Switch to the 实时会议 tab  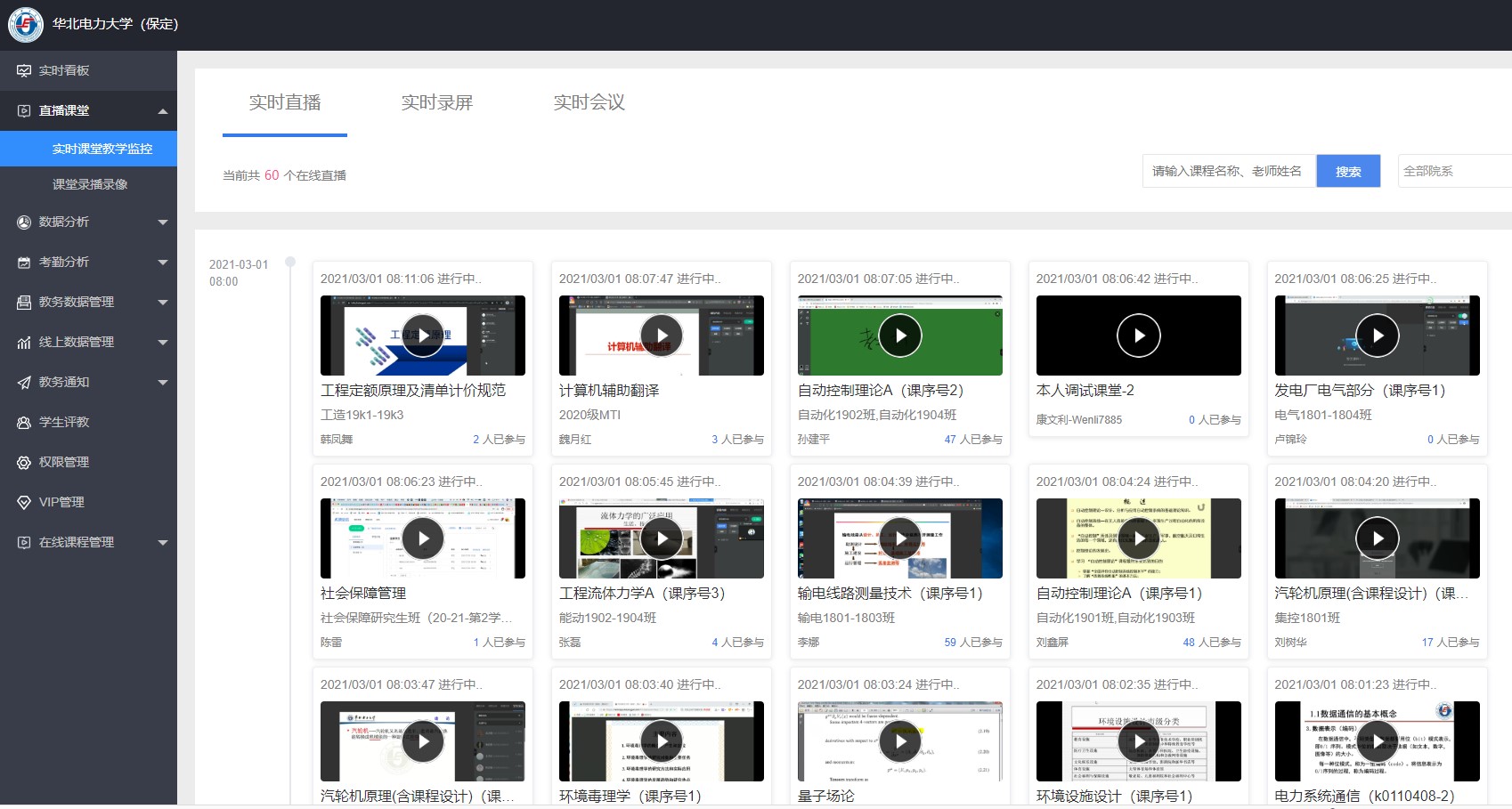pos(589,102)
